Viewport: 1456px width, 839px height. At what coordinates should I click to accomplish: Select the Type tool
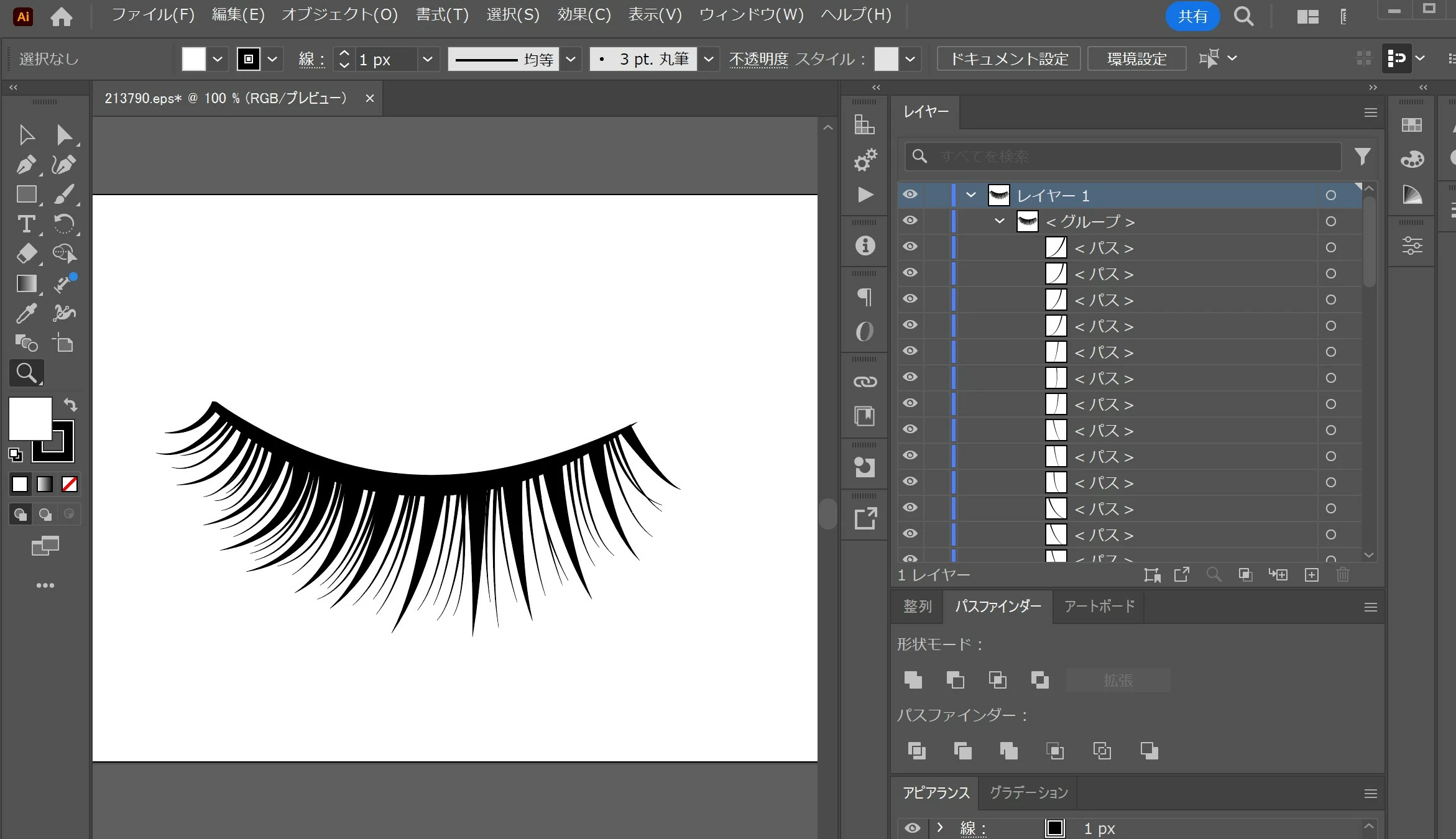tap(26, 224)
